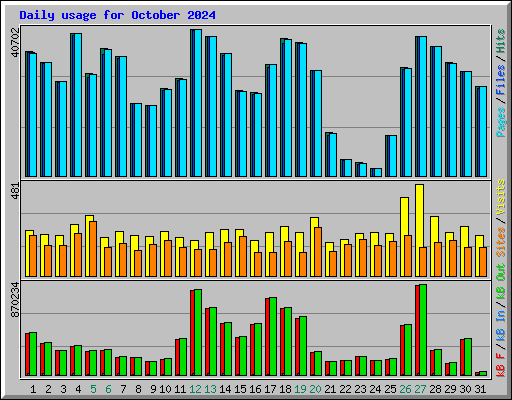Click the green kB Out bar for day 27
Screen dimensions: 512x400
tap(423, 330)
